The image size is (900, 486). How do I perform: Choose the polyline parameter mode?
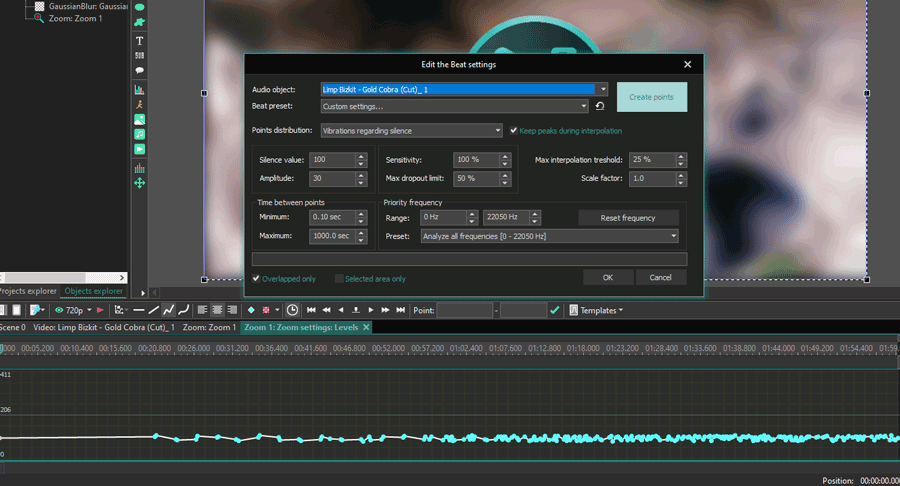(169, 310)
